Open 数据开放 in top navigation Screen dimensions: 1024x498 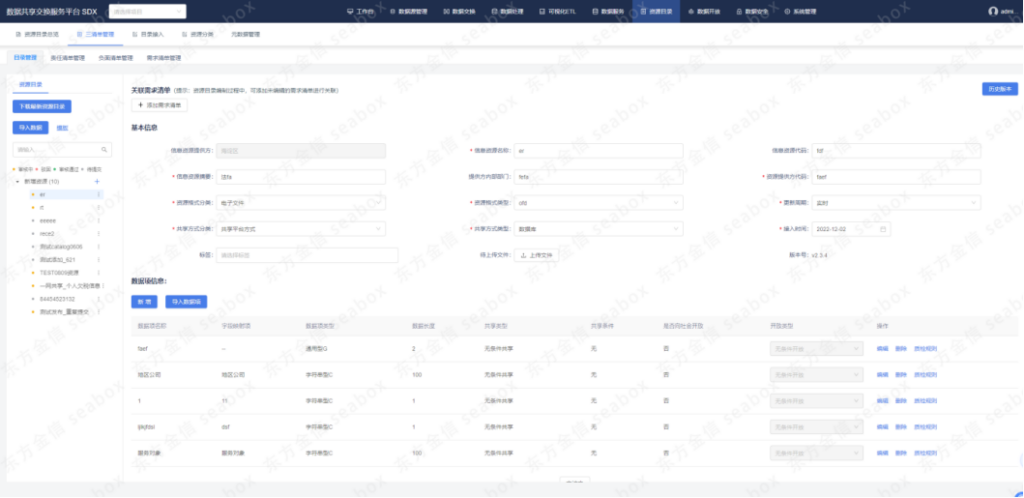[704, 11]
